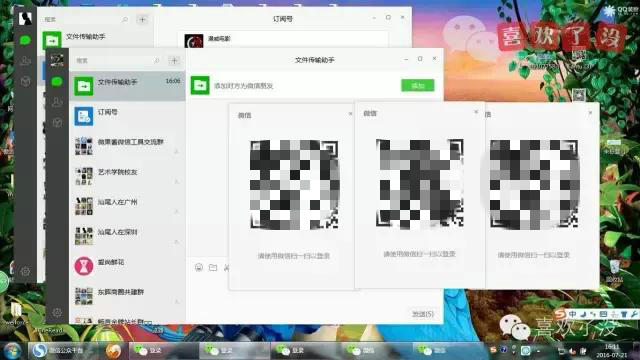Screen dimensions: 640x360
Task: Maximize the front 文件传输助手 window
Action: tap(420, 59)
